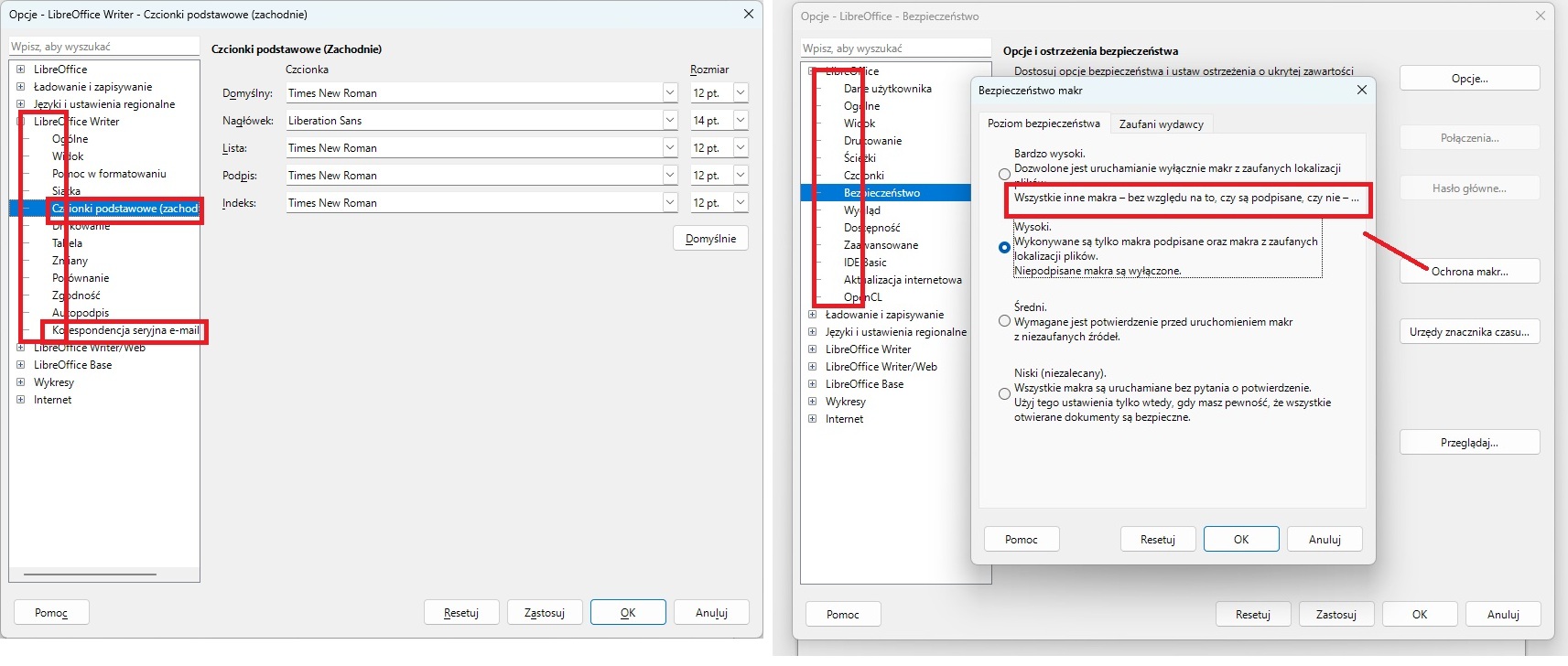Open the Indeks size 12 pt. dropdown
The width and height of the screenshot is (1568, 666).
(741, 202)
